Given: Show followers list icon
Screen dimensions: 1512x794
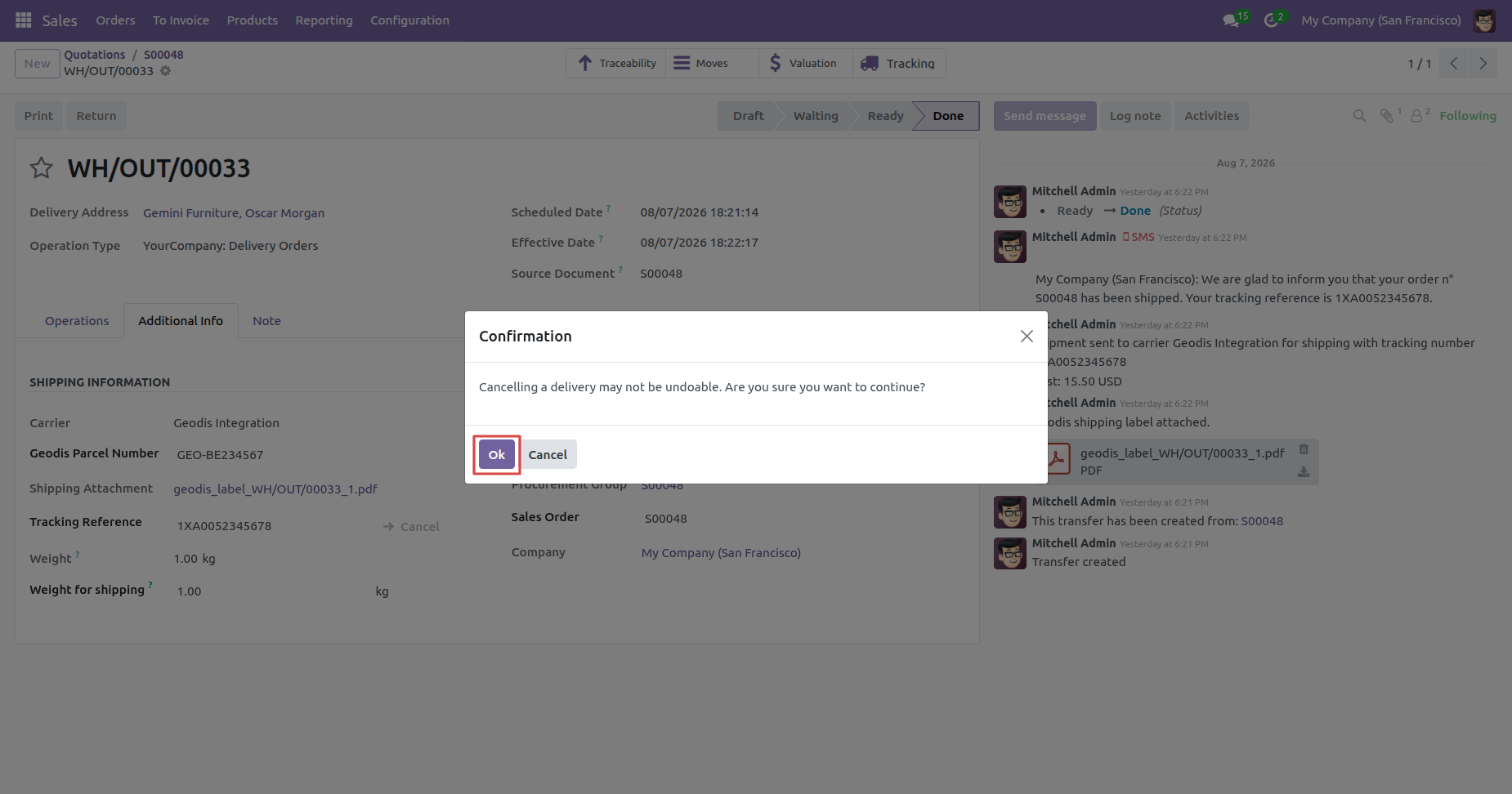Looking at the screenshot, I should (1416, 116).
